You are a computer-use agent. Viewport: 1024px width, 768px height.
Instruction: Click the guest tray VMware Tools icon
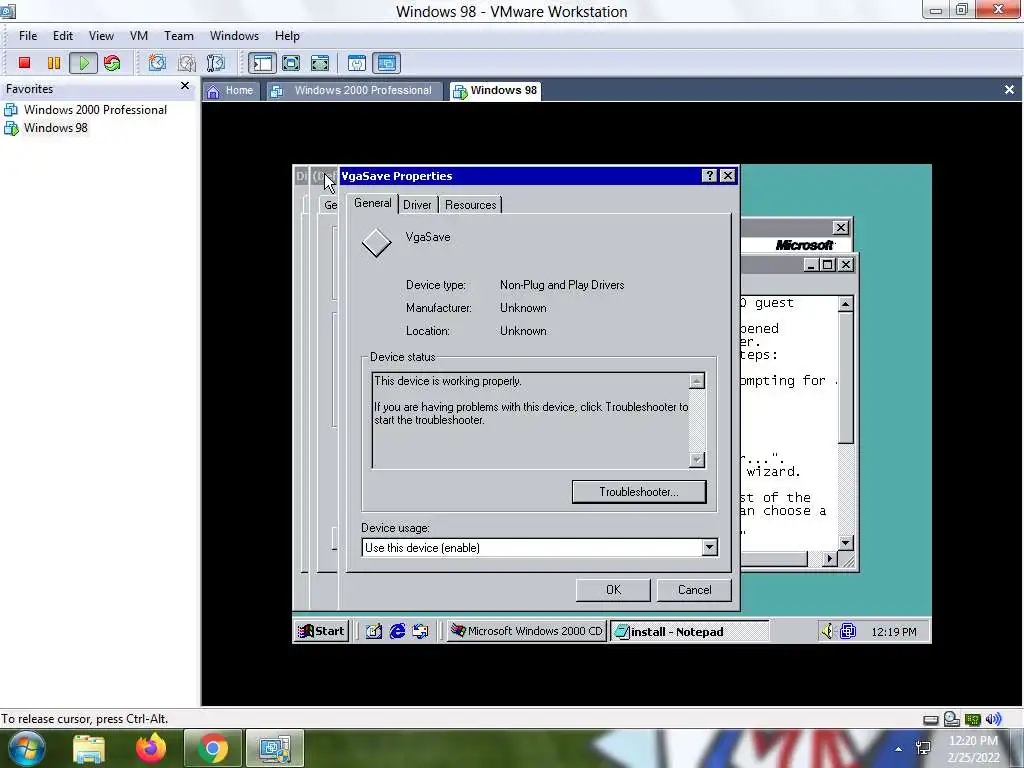[x=848, y=631]
